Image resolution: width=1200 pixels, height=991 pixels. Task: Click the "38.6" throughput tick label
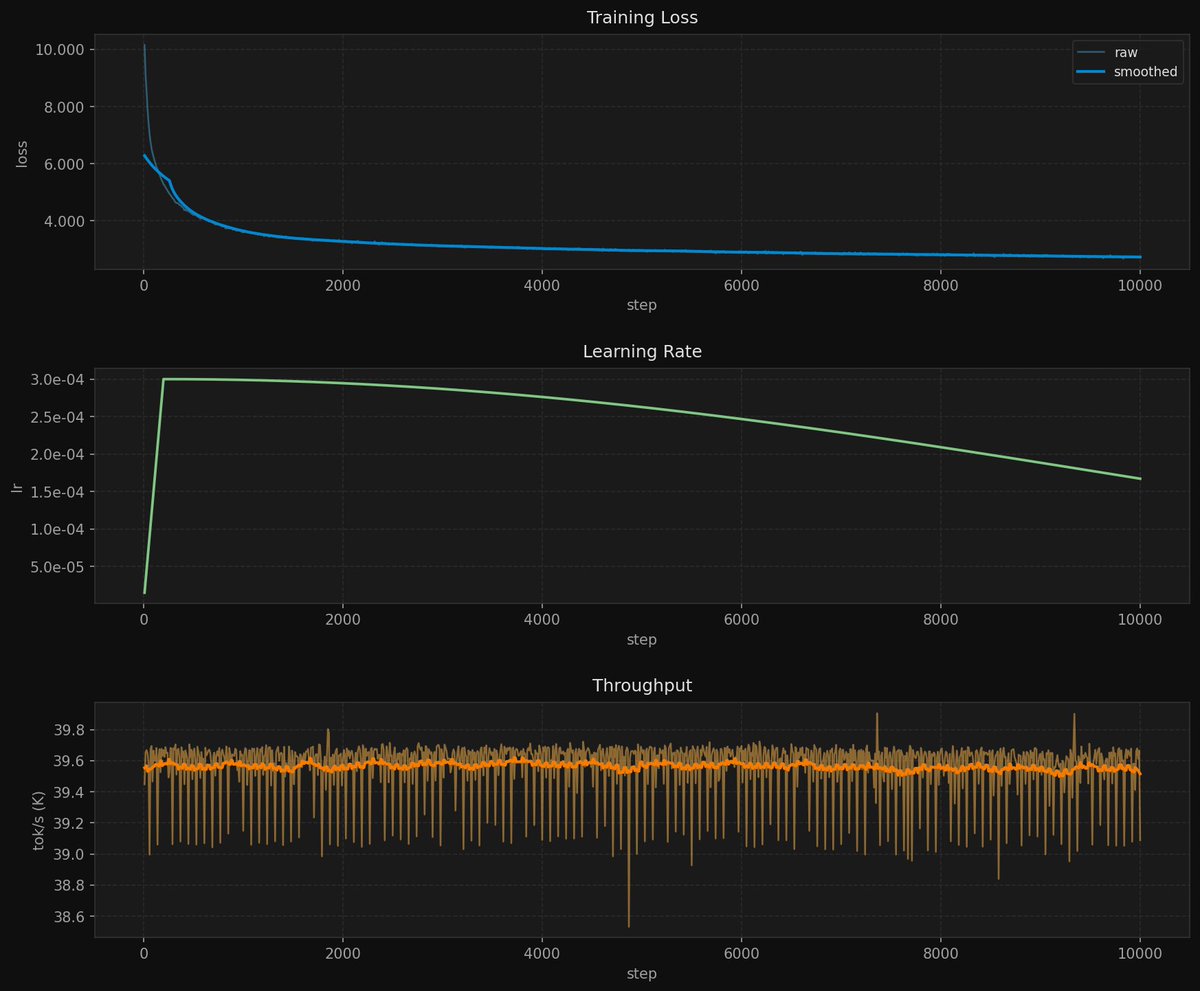(x=71, y=917)
